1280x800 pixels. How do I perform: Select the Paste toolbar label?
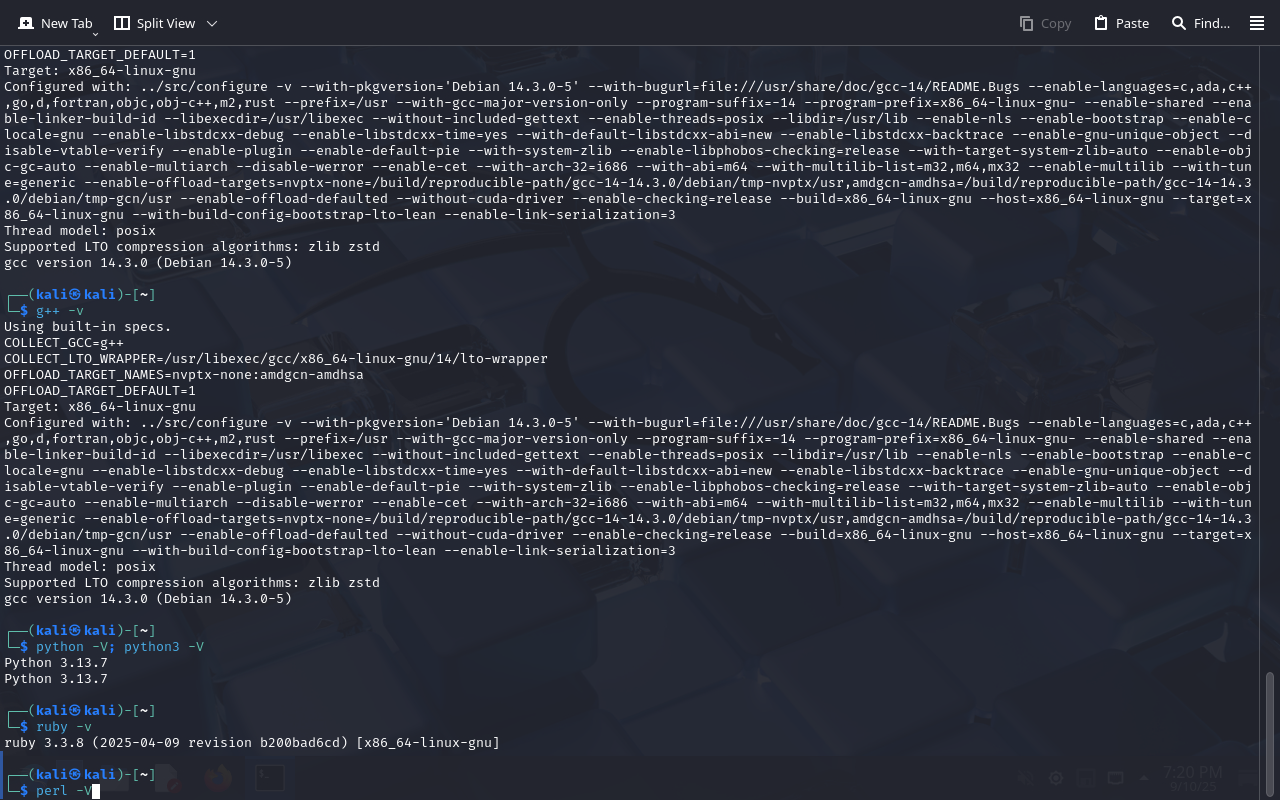click(x=1132, y=23)
